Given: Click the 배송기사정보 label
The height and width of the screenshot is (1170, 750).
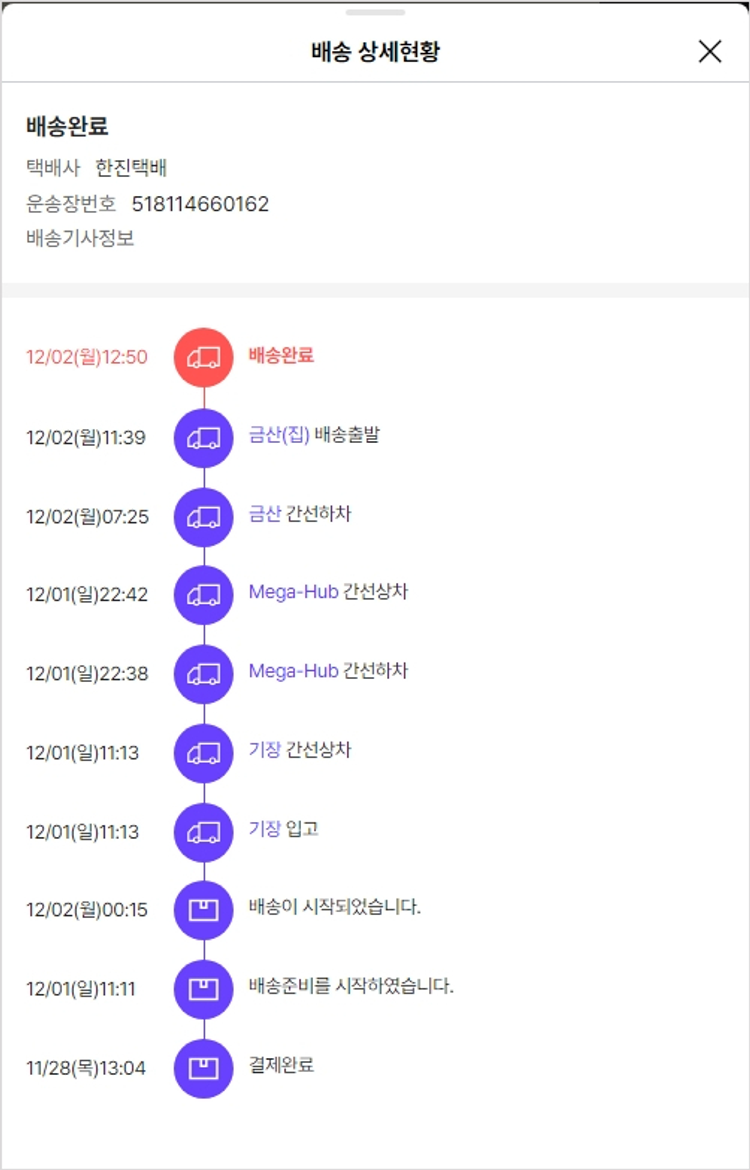Looking at the screenshot, I should coord(80,239).
